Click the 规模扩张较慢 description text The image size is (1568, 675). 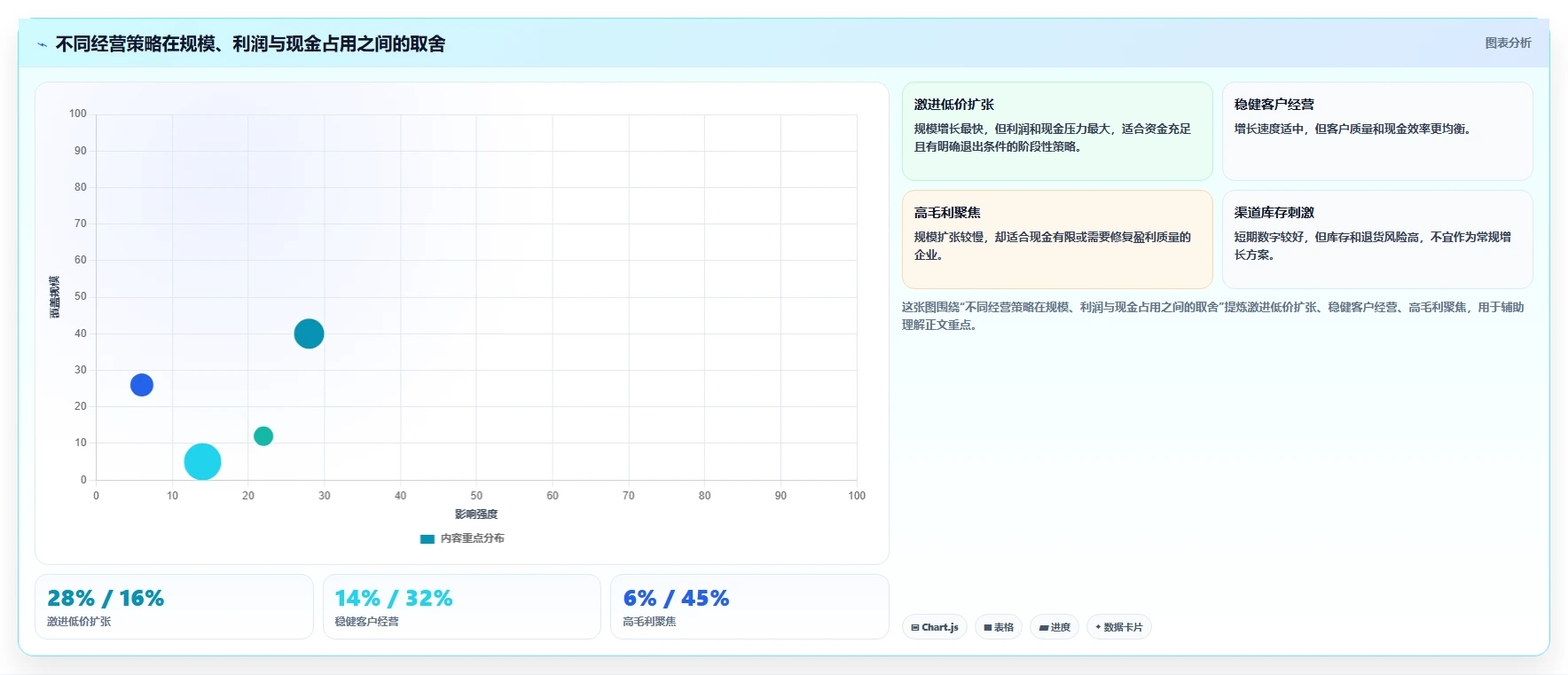pos(1053,246)
